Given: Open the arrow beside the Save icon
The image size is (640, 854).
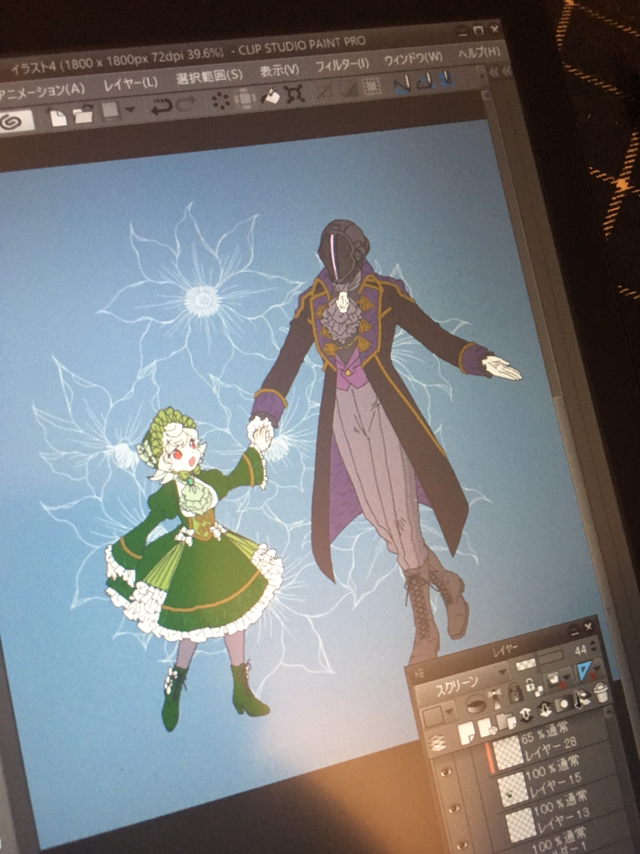Looking at the screenshot, I should pyautogui.click(x=130, y=108).
